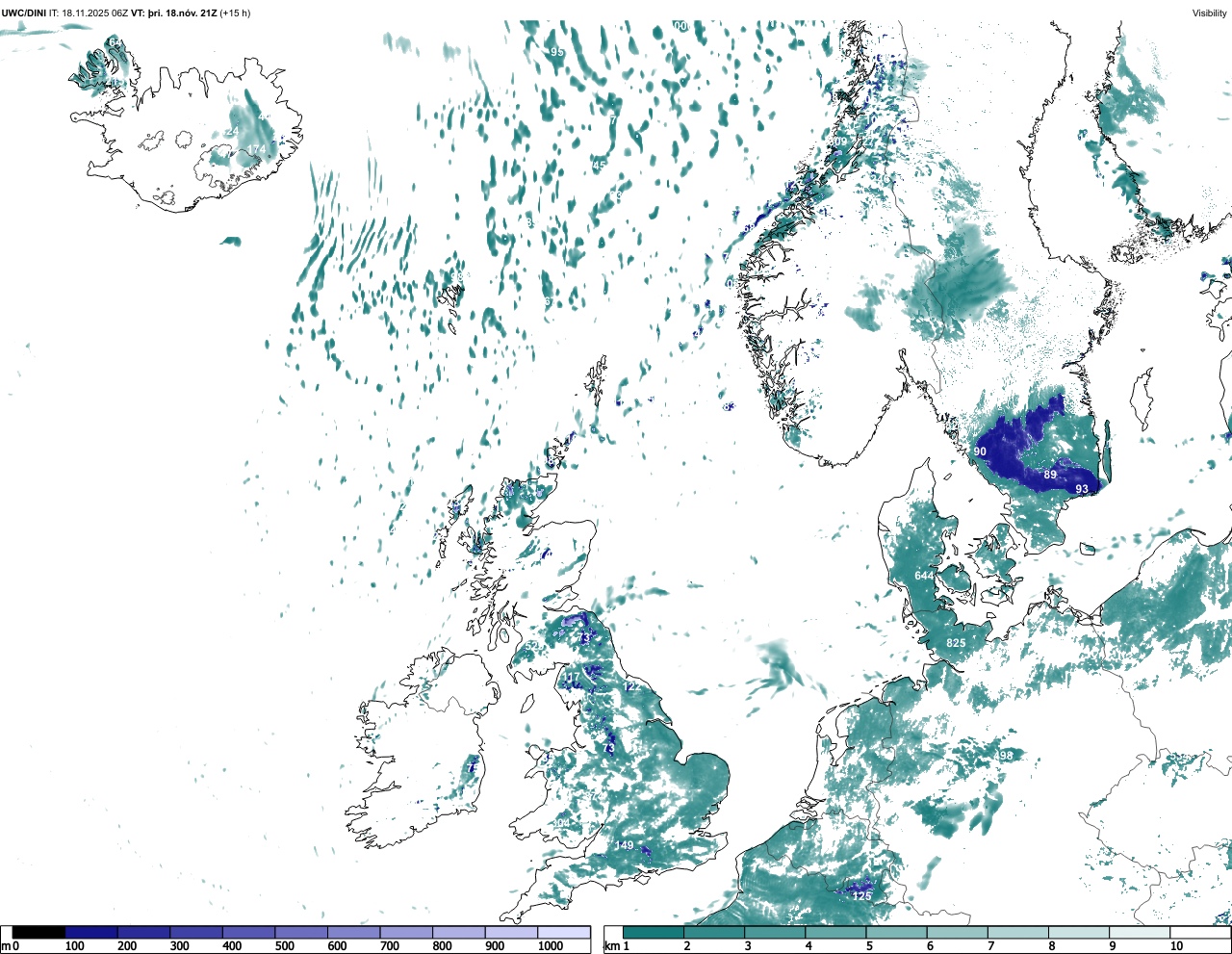This screenshot has width=1232, height=954.
Task: Pick the 7–8 km pale teal legend swatch
Action: pyautogui.click(x=1018, y=933)
